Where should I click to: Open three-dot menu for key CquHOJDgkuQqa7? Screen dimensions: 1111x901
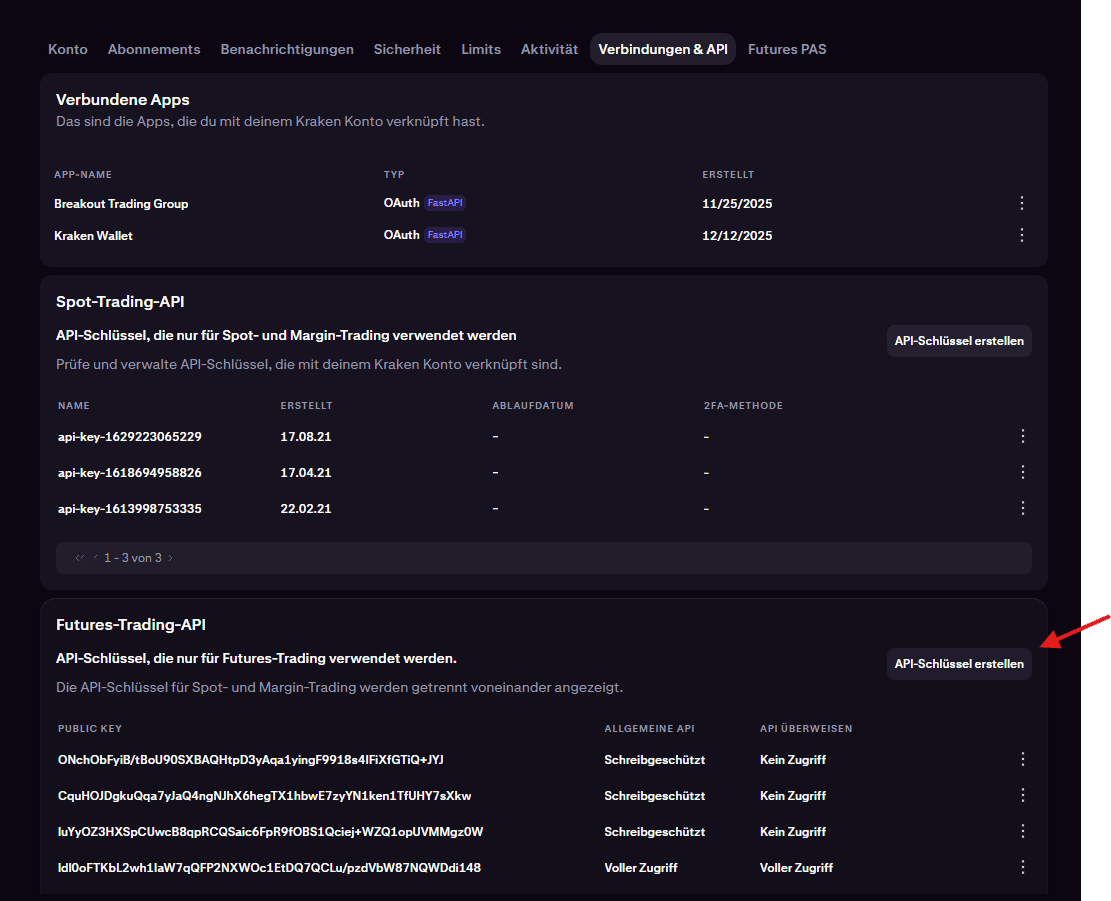(1022, 795)
